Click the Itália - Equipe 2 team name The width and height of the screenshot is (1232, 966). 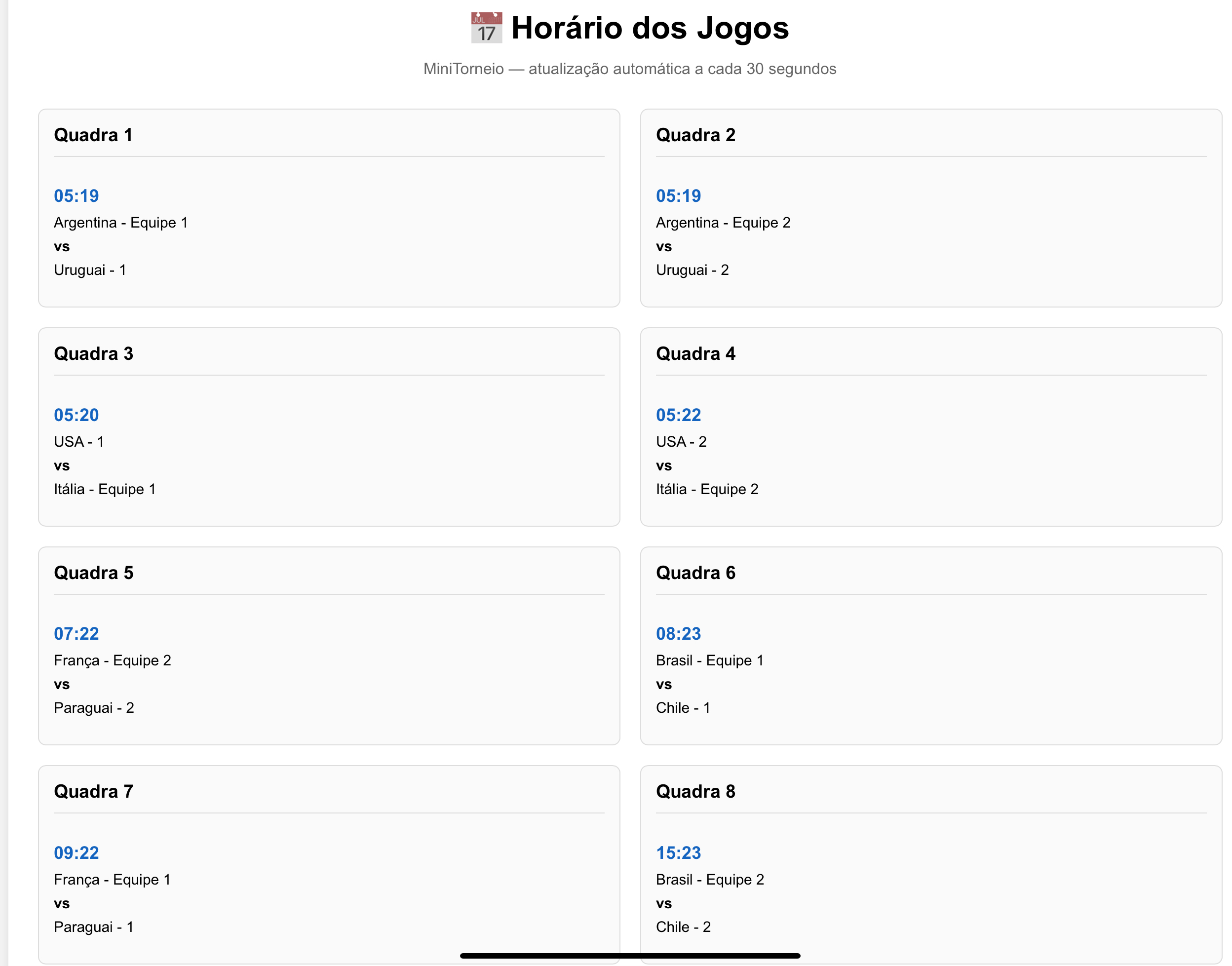click(x=708, y=489)
